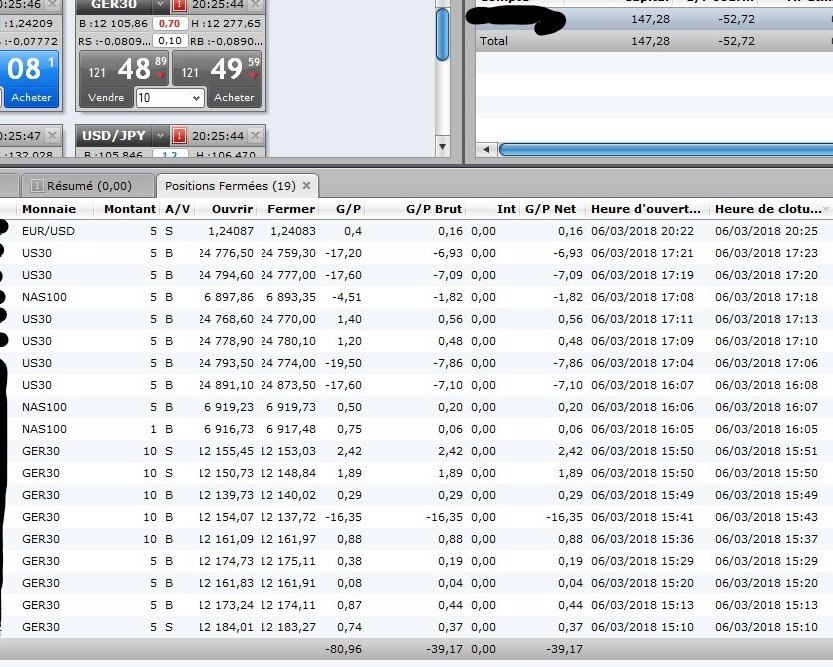Image resolution: width=833 pixels, height=667 pixels.
Task: Sort by the Fermer column header
Action: [291, 209]
